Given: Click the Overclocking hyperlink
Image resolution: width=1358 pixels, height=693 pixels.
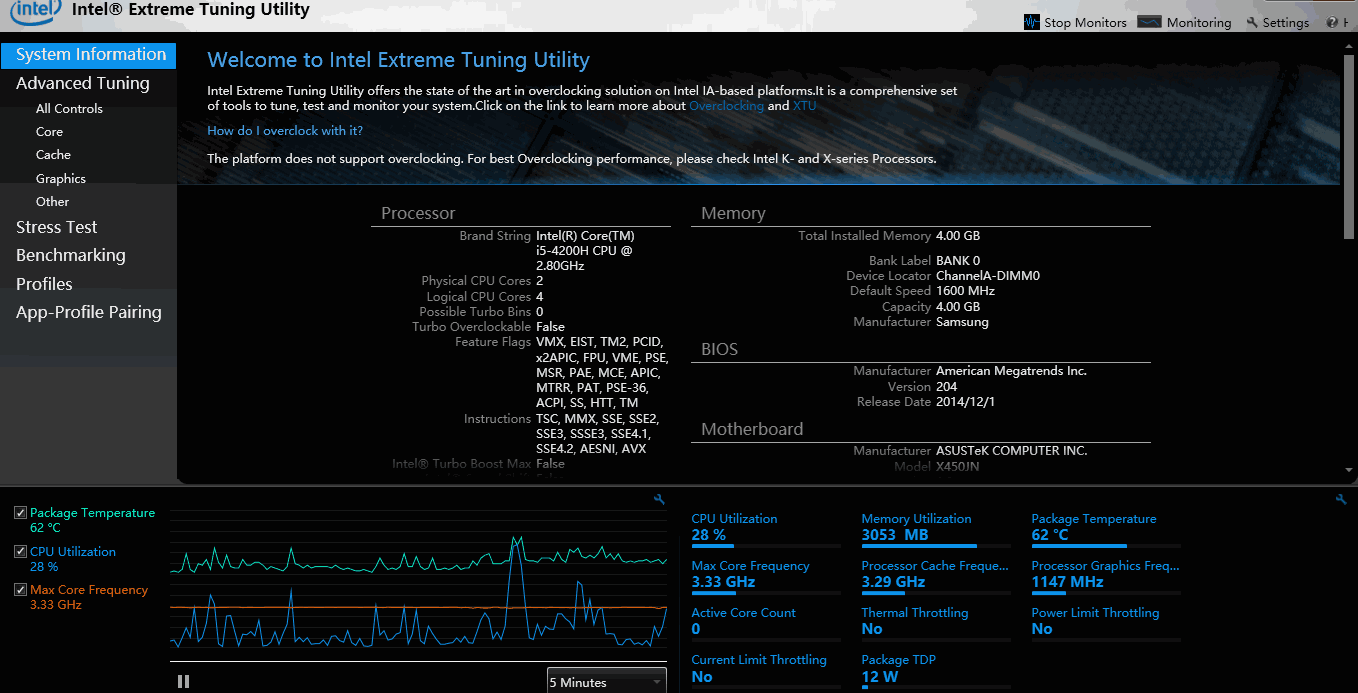Looking at the screenshot, I should (726, 106).
